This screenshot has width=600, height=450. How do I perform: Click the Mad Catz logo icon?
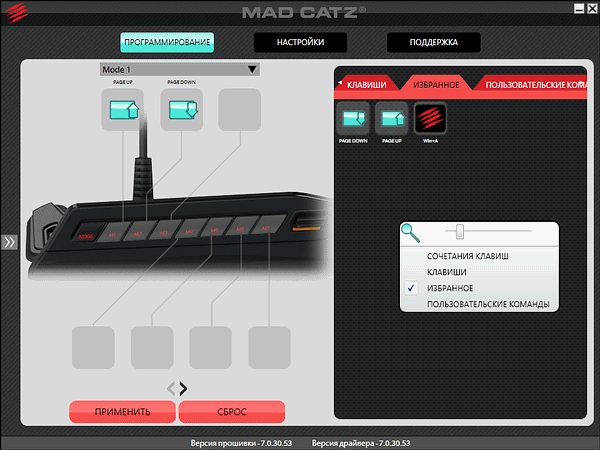(x=16, y=12)
